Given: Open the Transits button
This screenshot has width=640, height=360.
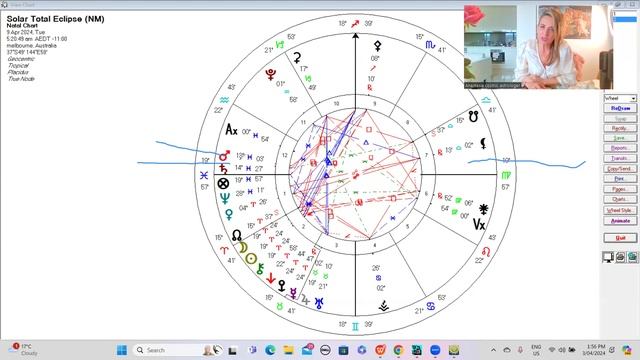Looking at the screenshot, I should click(620, 158).
